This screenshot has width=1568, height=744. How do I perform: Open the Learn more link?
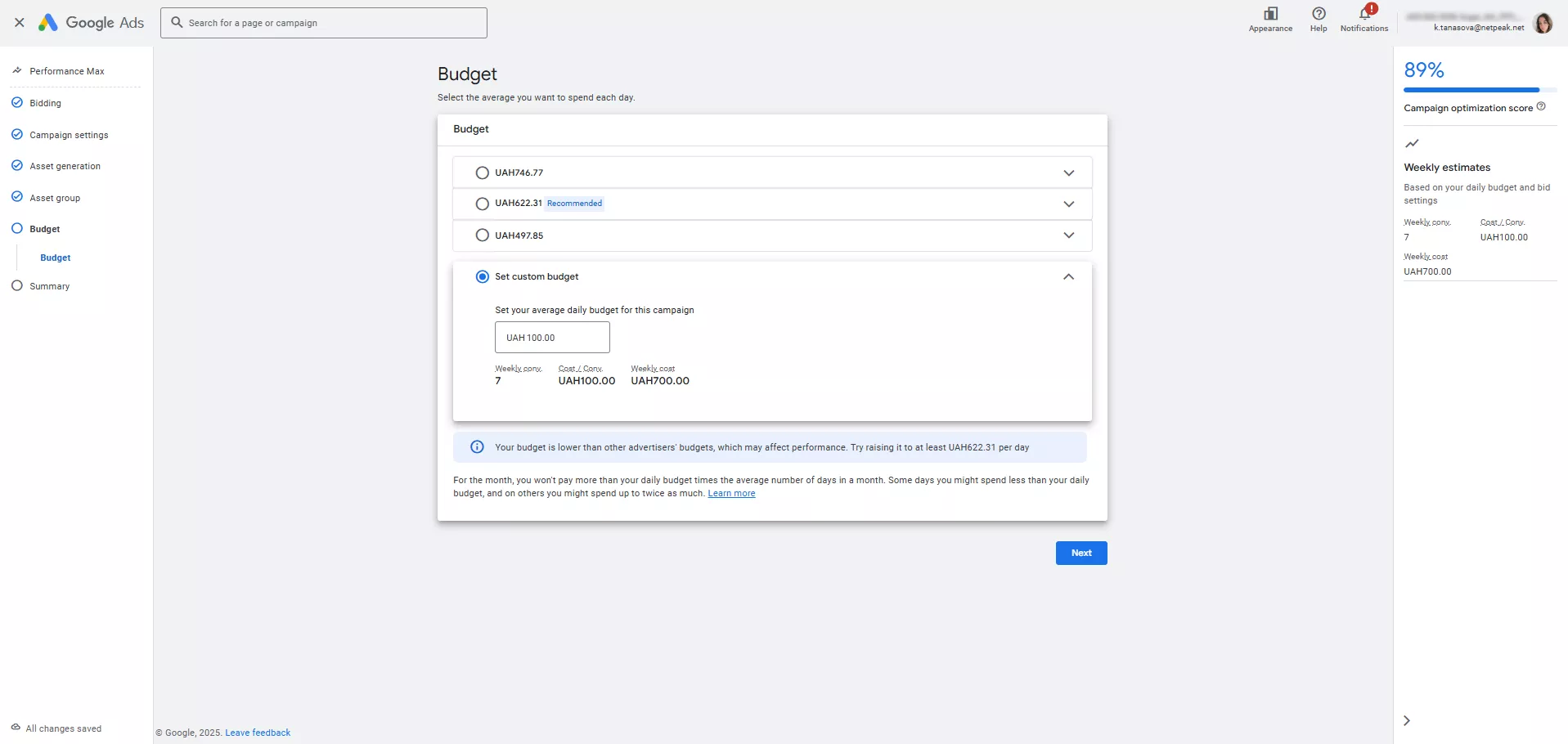coord(731,494)
